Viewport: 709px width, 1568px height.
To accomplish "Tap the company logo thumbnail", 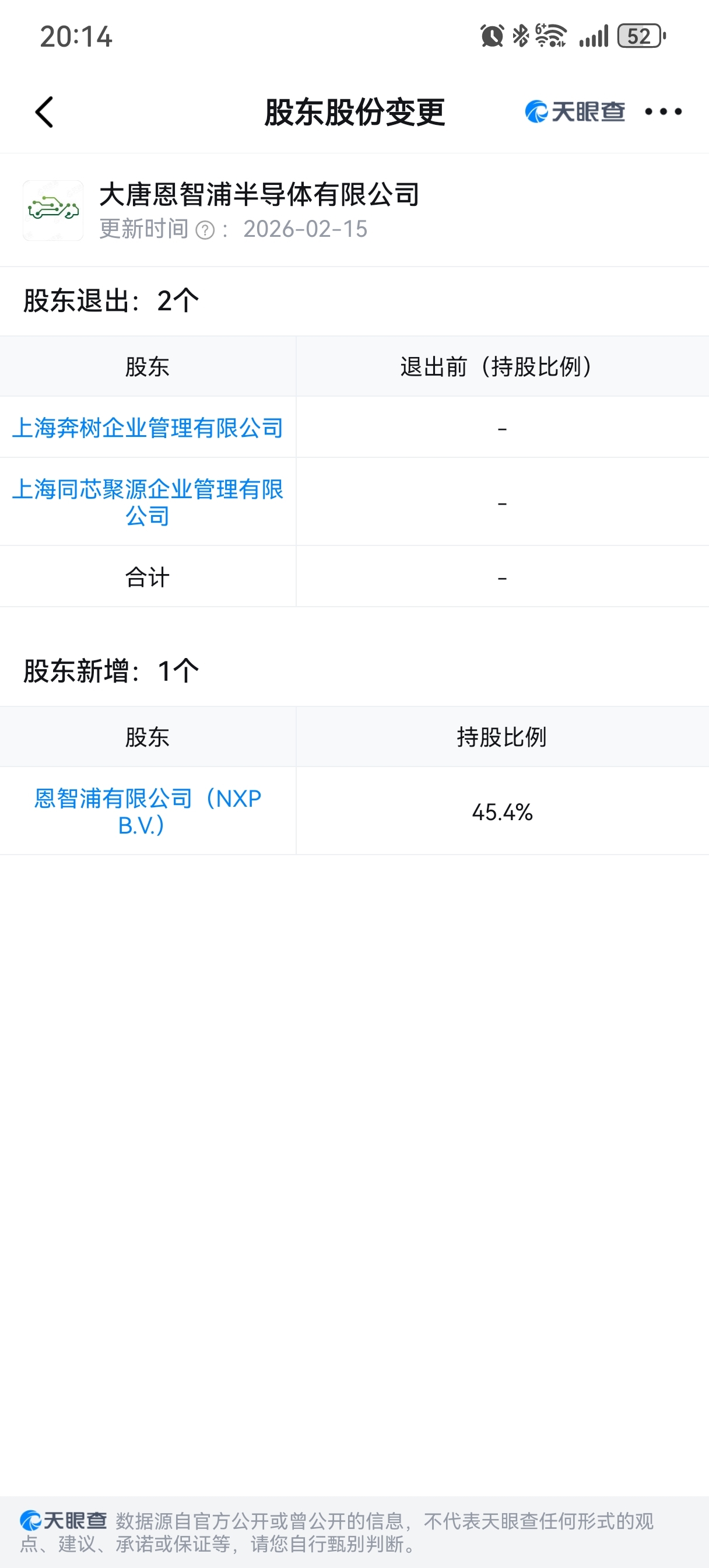I will point(53,211).
